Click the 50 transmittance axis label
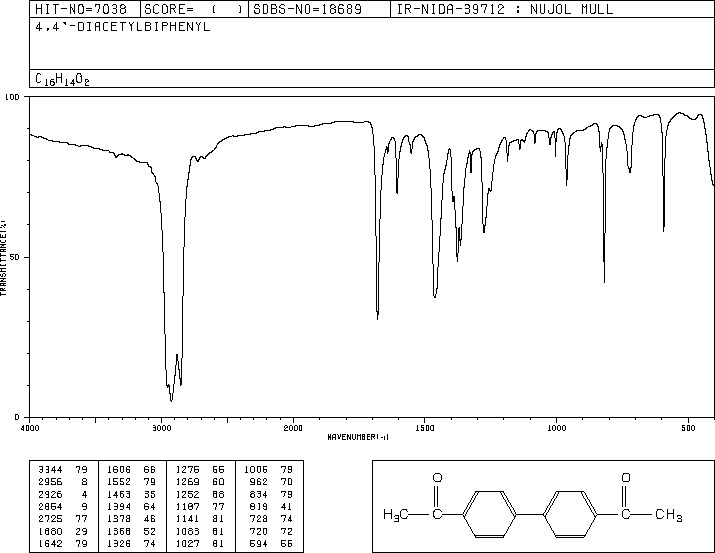715x553 pixels. tap(15, 257)
